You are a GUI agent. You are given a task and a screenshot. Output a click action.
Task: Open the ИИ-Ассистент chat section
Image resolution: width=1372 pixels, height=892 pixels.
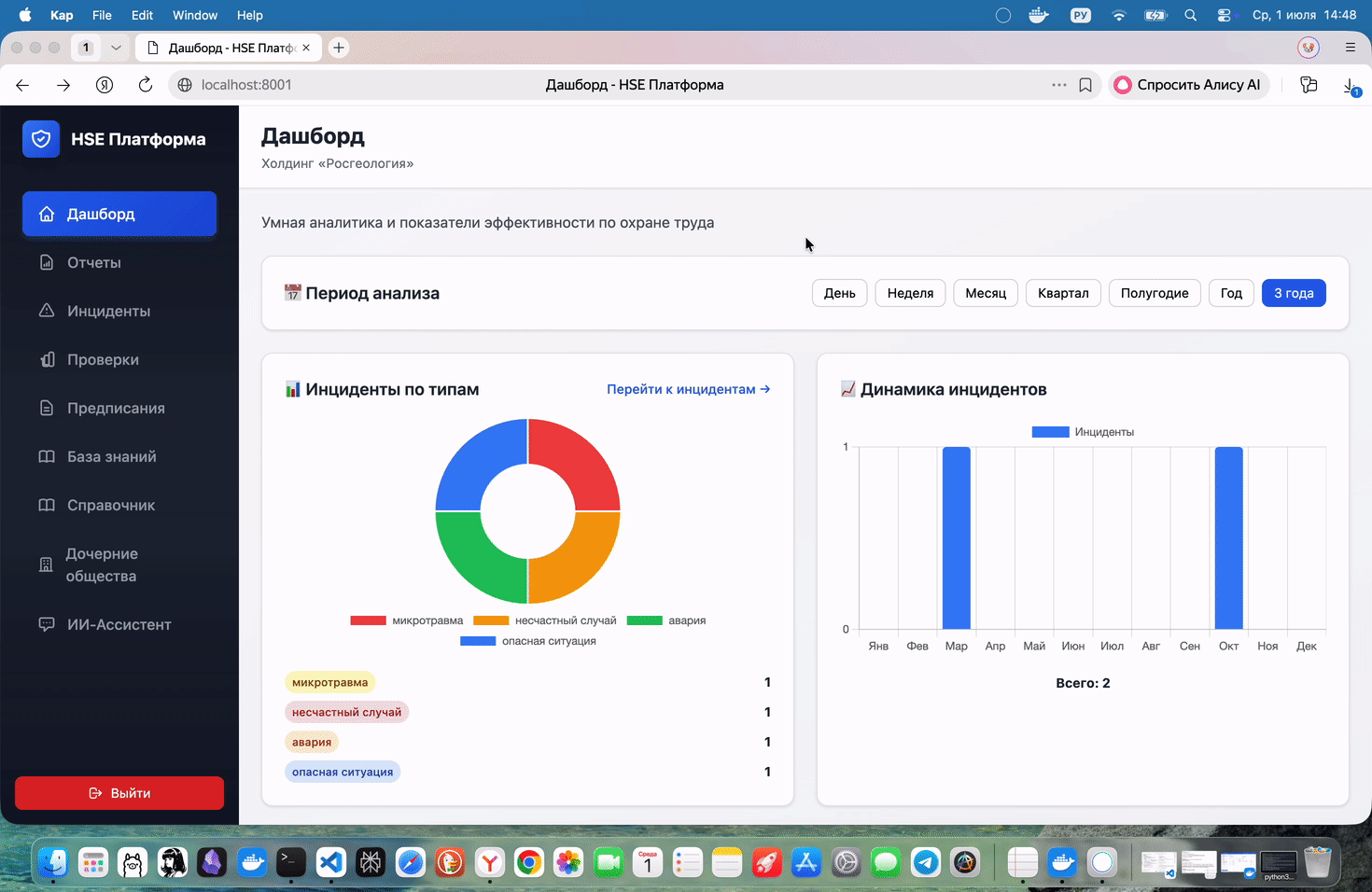click(119, 624)
